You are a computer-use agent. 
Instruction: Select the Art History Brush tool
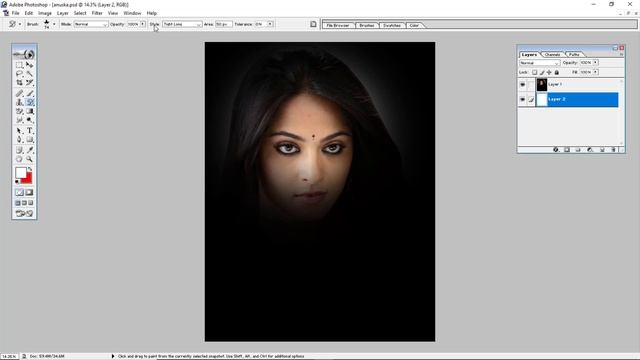(x=29, y=102)
